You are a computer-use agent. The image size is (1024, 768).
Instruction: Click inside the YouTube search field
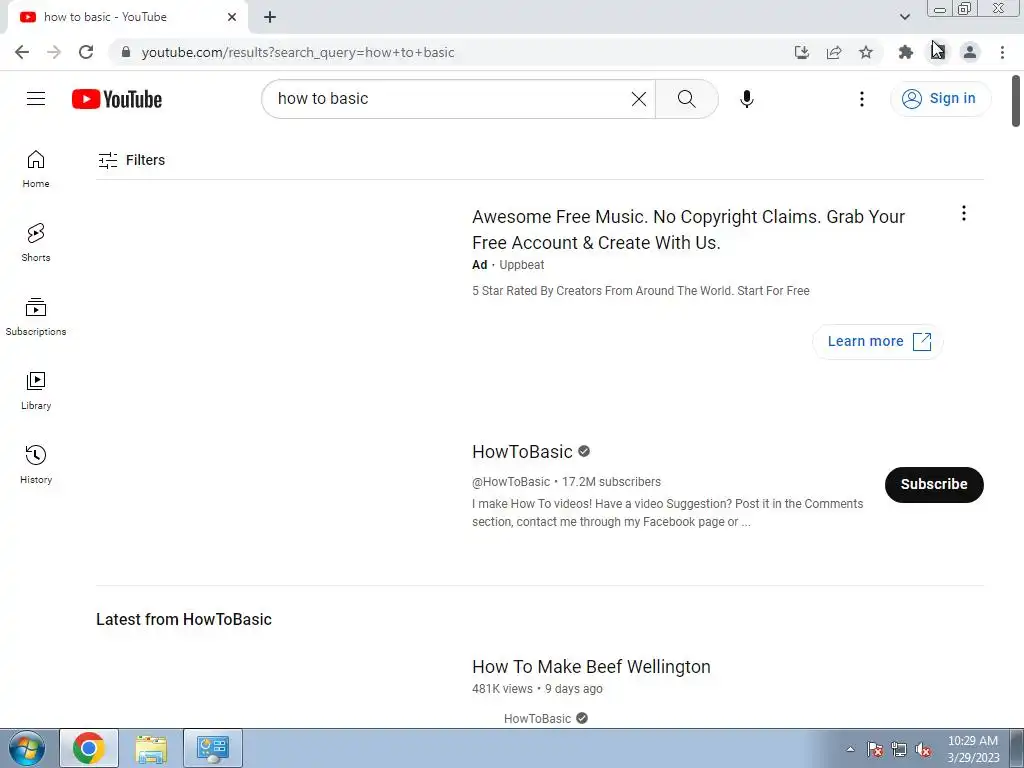[x=451, y=99]
